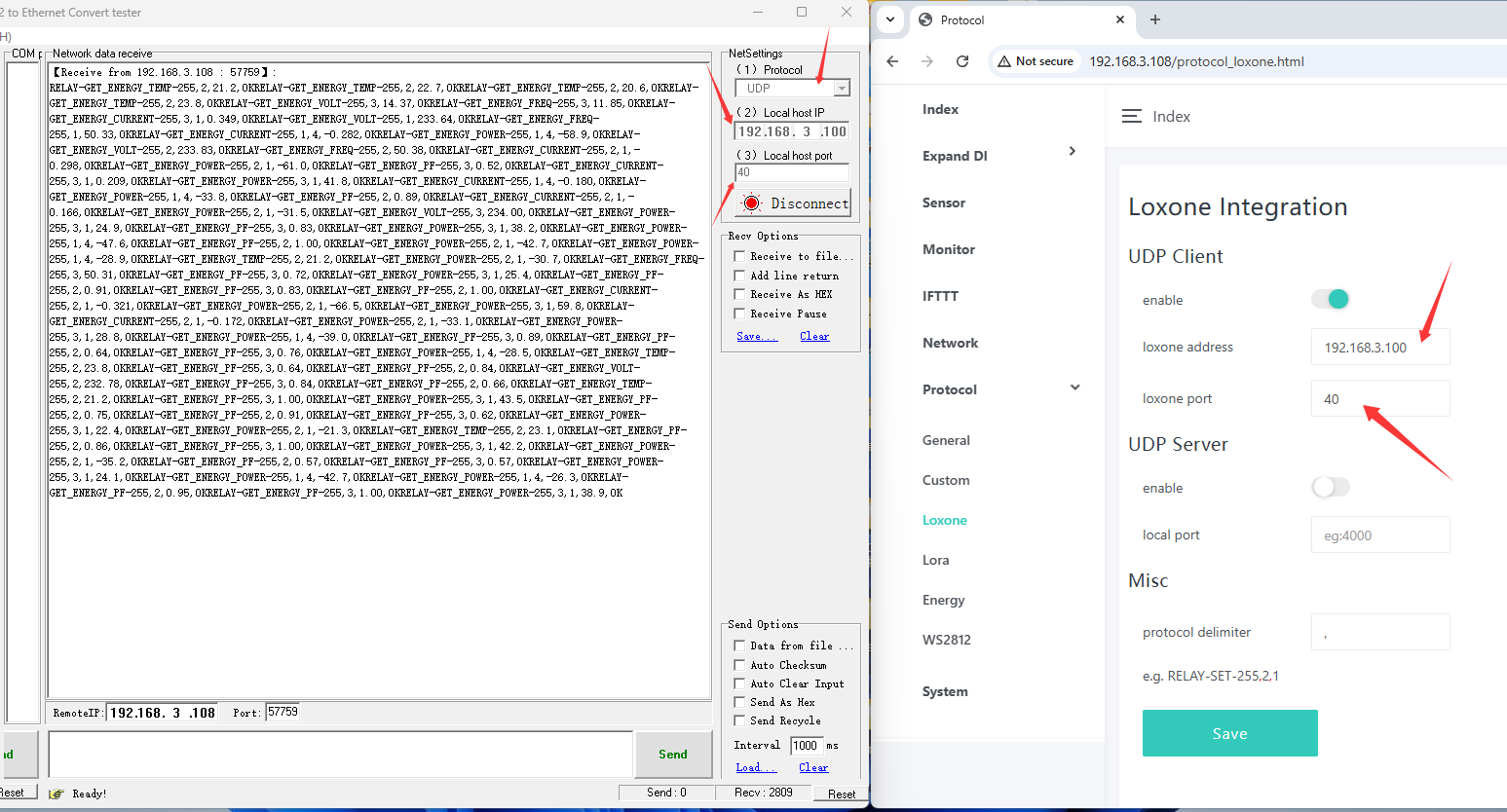Click the send message text area

click(x=341, y=755)
